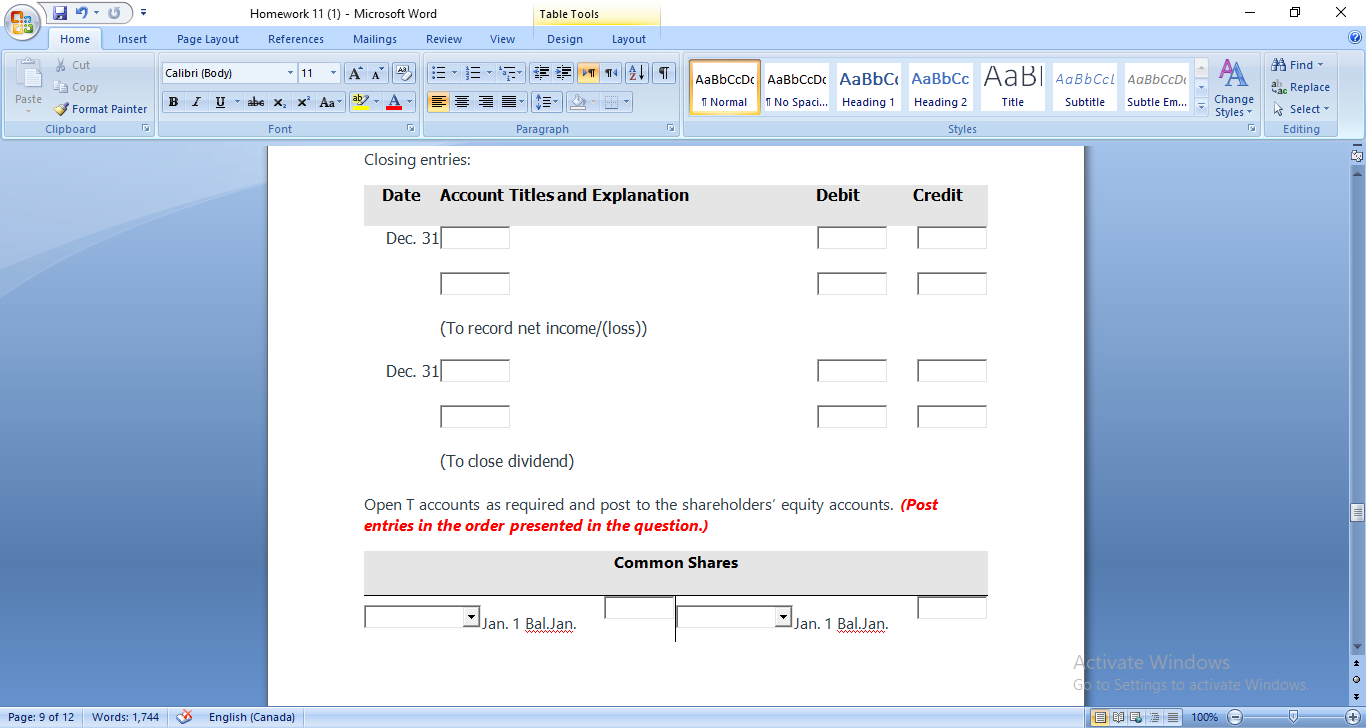Screen dimensions: 1366x728
Task: Toggle superscript formatting
Action: coord(302,102)
